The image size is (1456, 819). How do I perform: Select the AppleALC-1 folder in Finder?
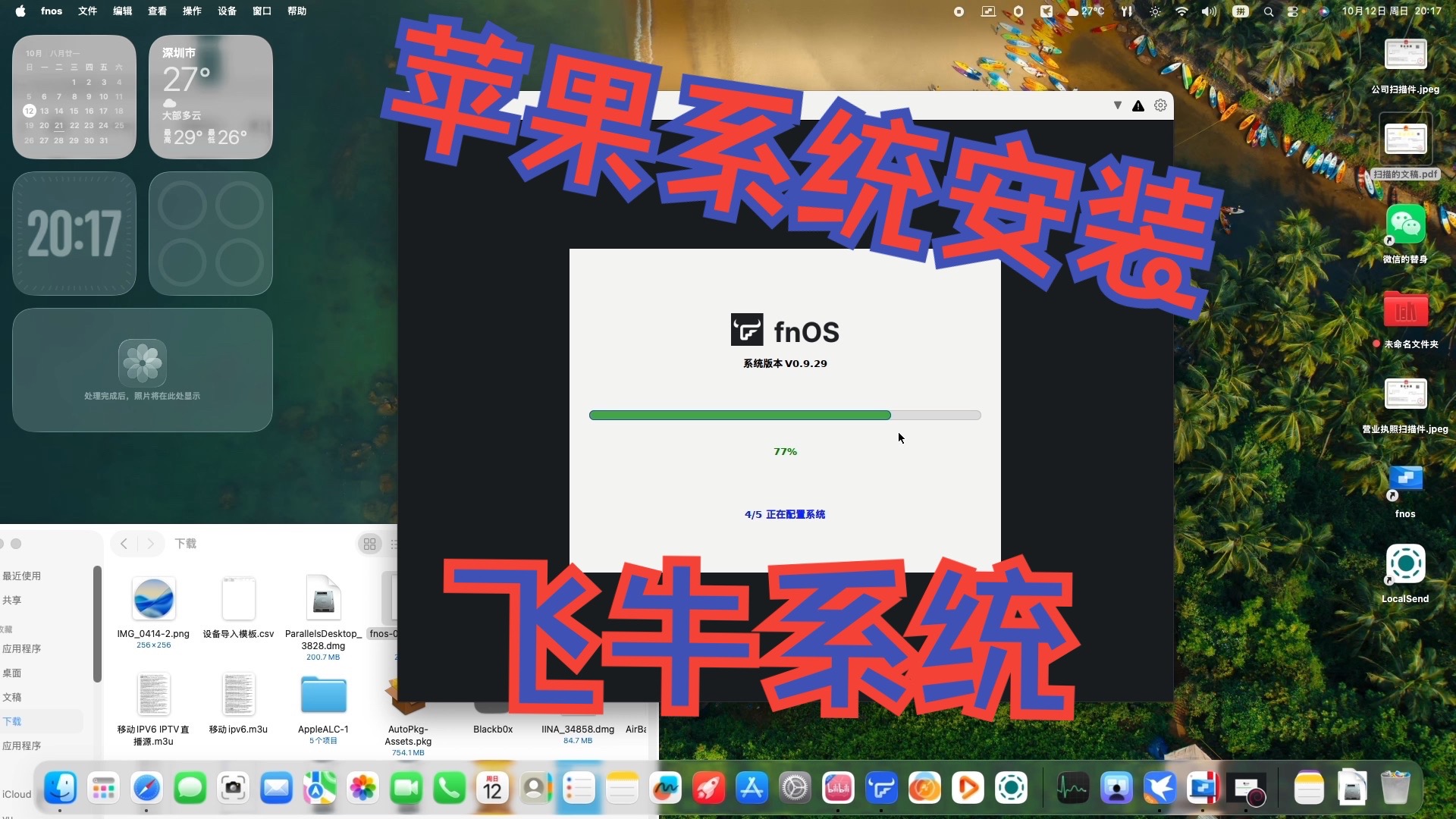tap(324, 709)
